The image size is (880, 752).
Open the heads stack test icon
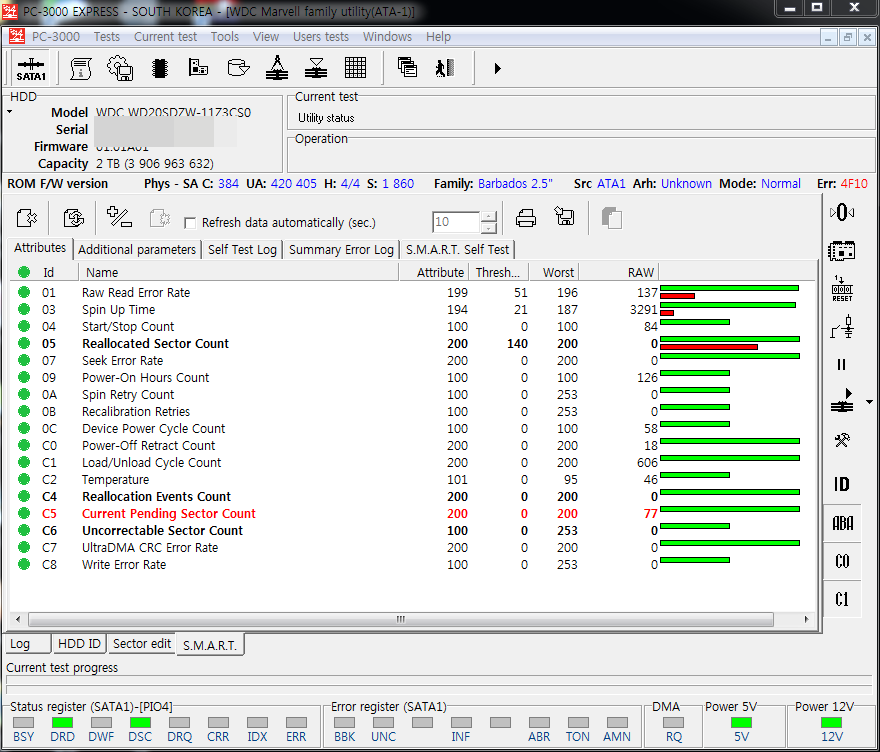(277, 68)
